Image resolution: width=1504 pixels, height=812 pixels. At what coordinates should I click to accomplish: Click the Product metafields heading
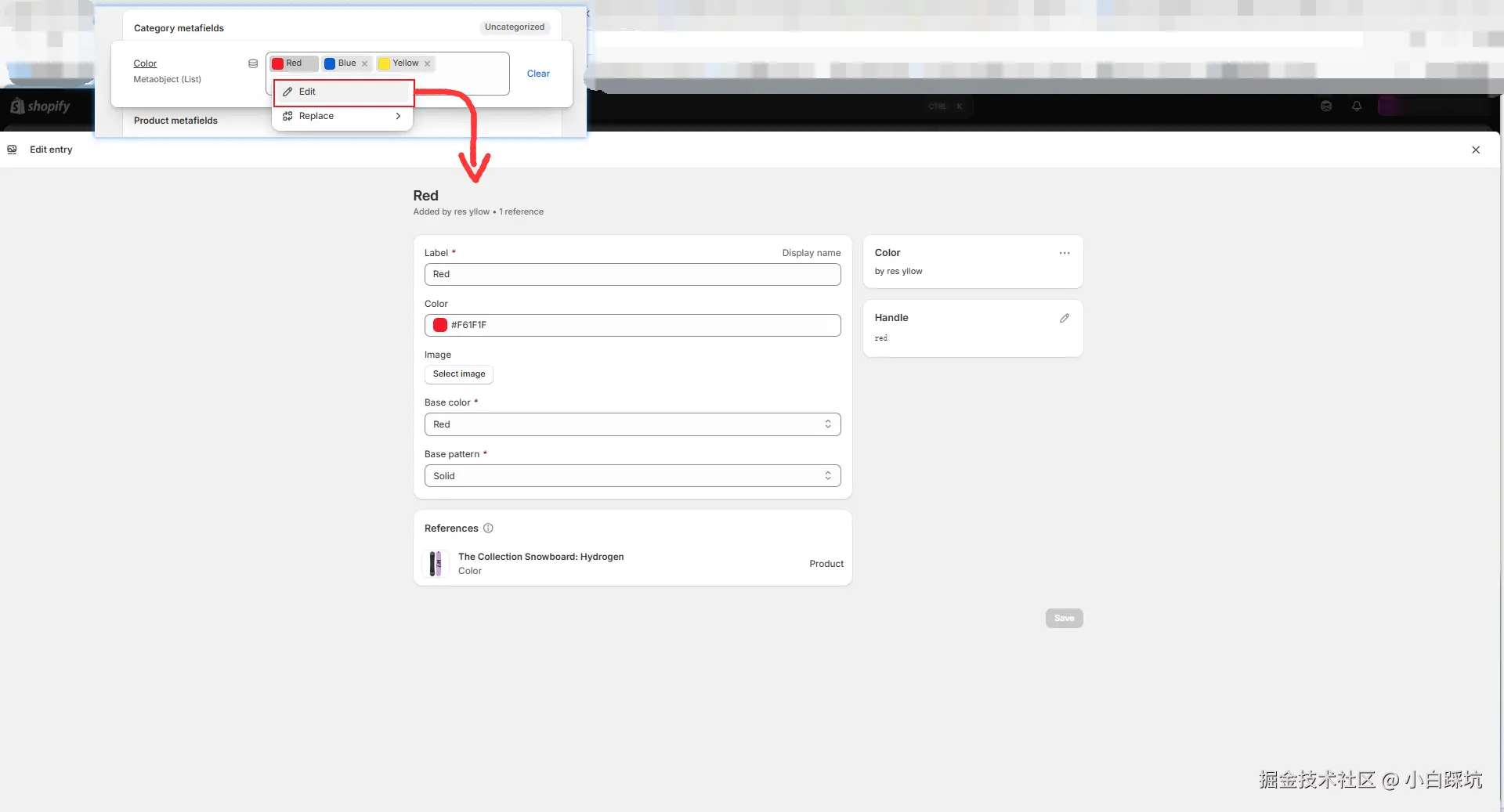click(x=175, y=121)
